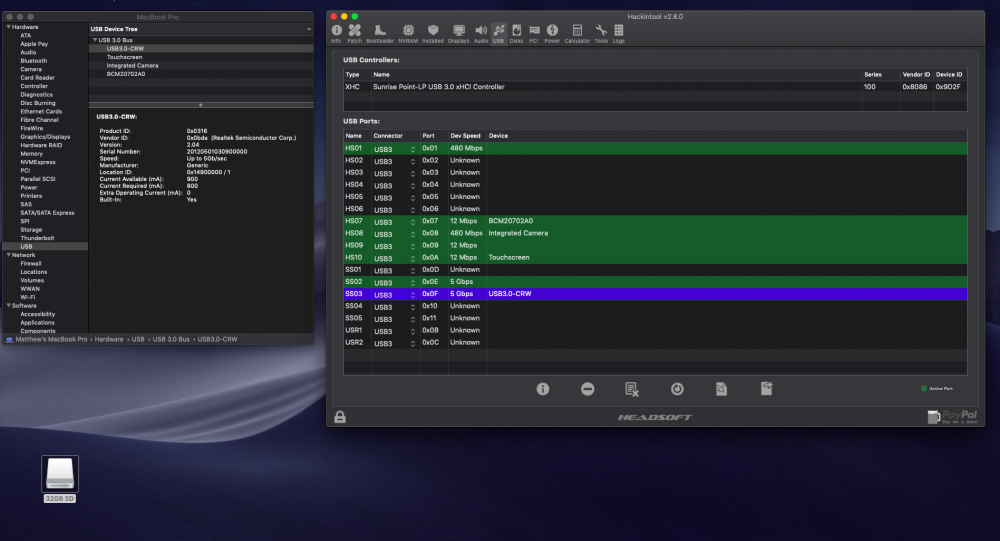Open the Tools section
This screenshot has height=541, width=1000.
[x=601, y=34]
